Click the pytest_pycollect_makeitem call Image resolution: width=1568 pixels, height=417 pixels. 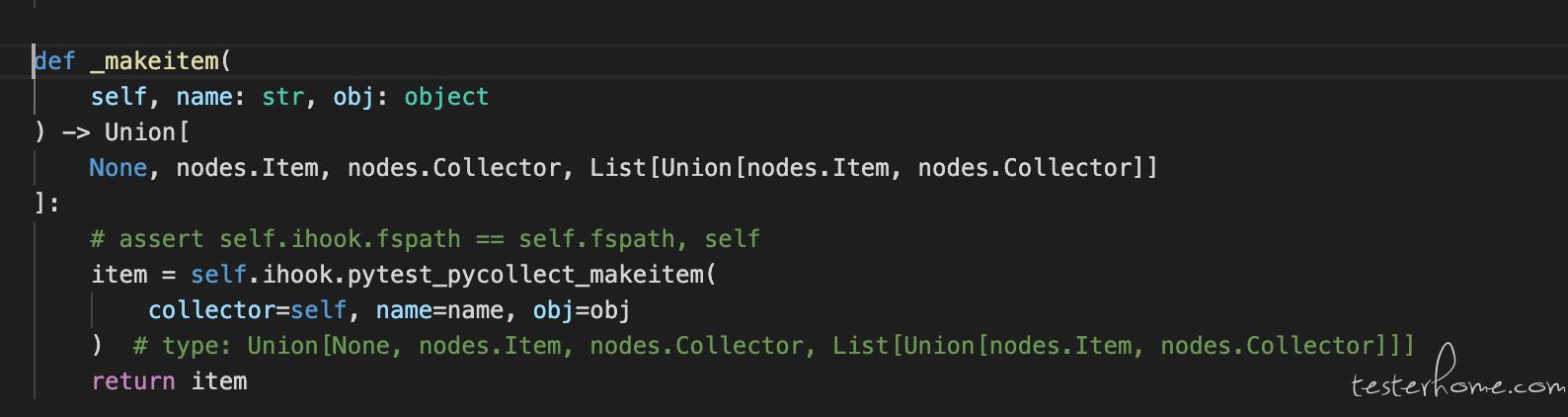coord(525,275)
